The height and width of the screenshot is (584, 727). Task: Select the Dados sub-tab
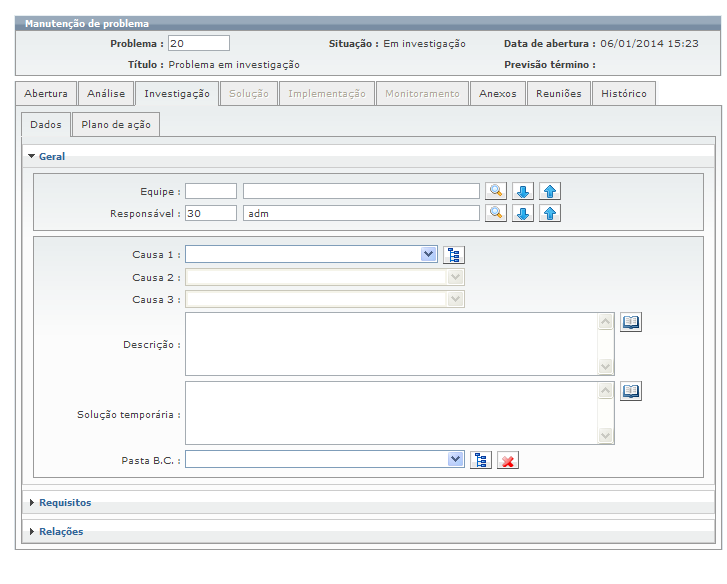pos(46,125)
